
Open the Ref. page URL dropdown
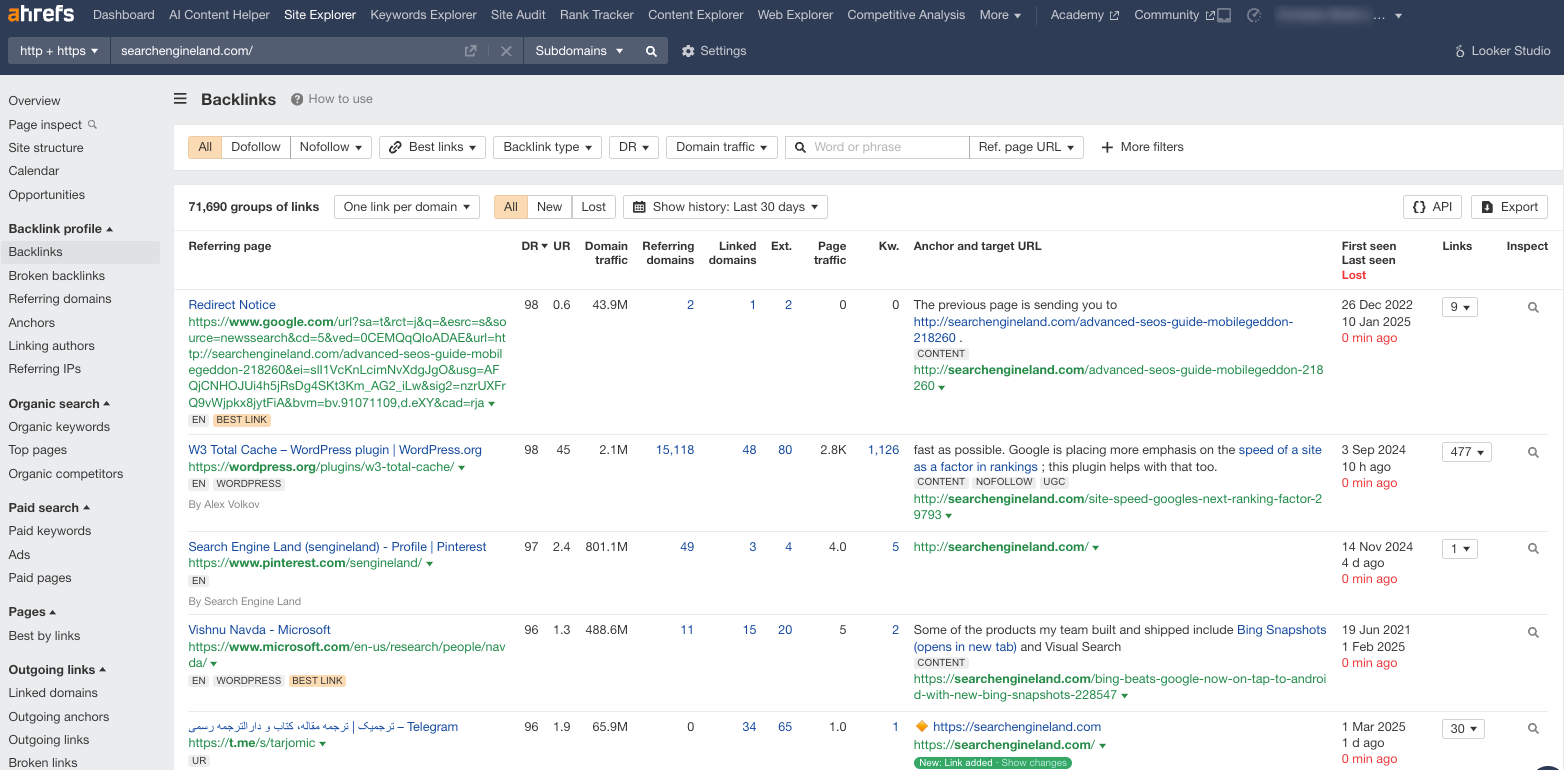point(1027,147)
